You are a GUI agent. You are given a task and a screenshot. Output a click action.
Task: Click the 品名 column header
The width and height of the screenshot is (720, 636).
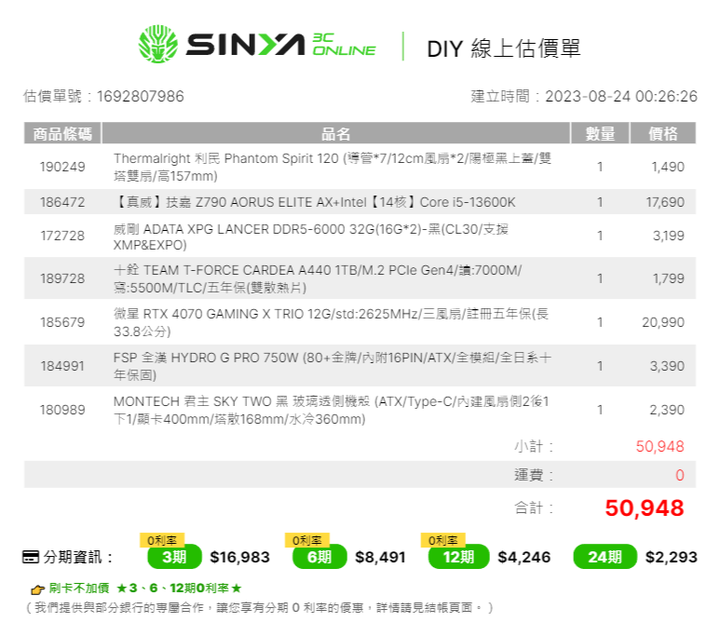point(336,134)
